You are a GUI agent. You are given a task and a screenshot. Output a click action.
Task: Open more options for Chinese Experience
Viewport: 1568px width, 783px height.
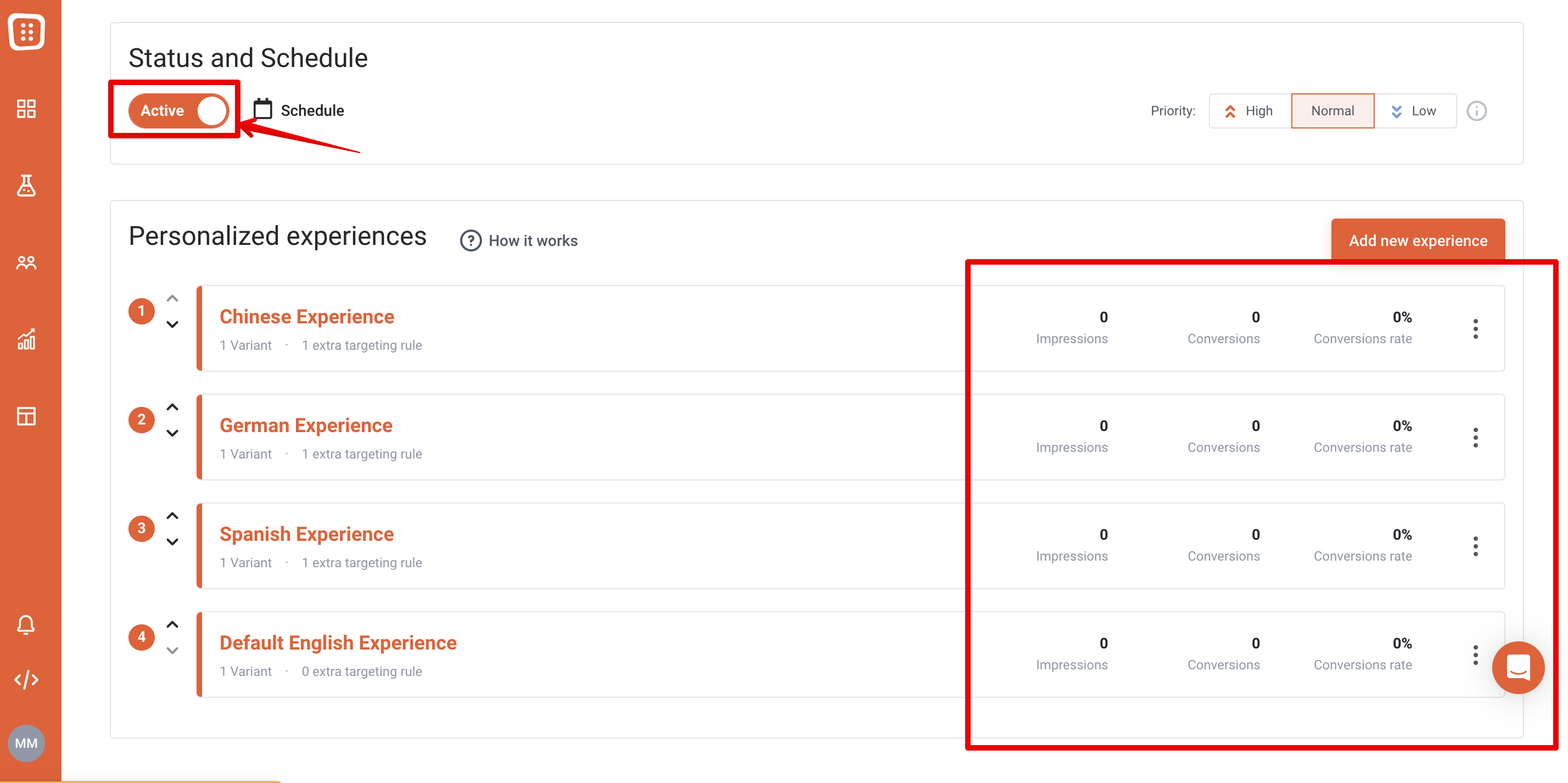point(1475,329)
